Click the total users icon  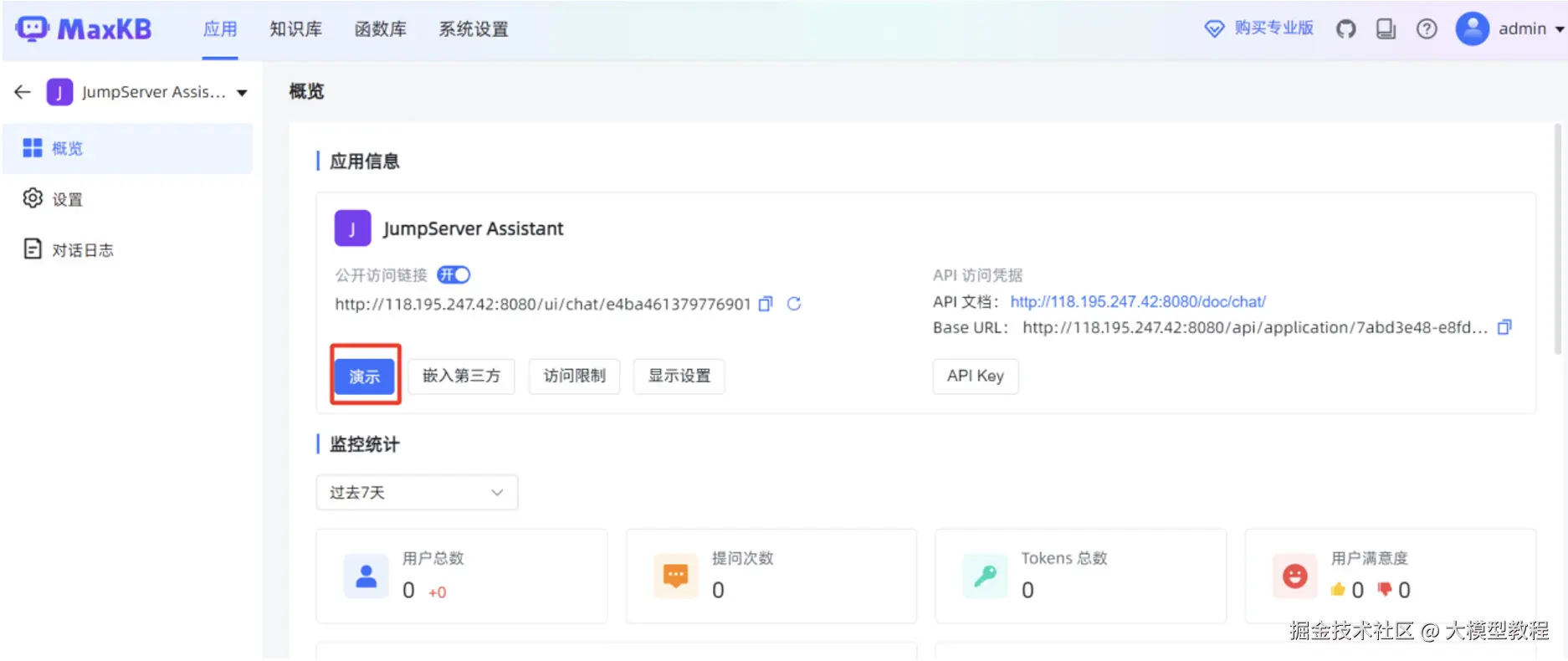366,576
